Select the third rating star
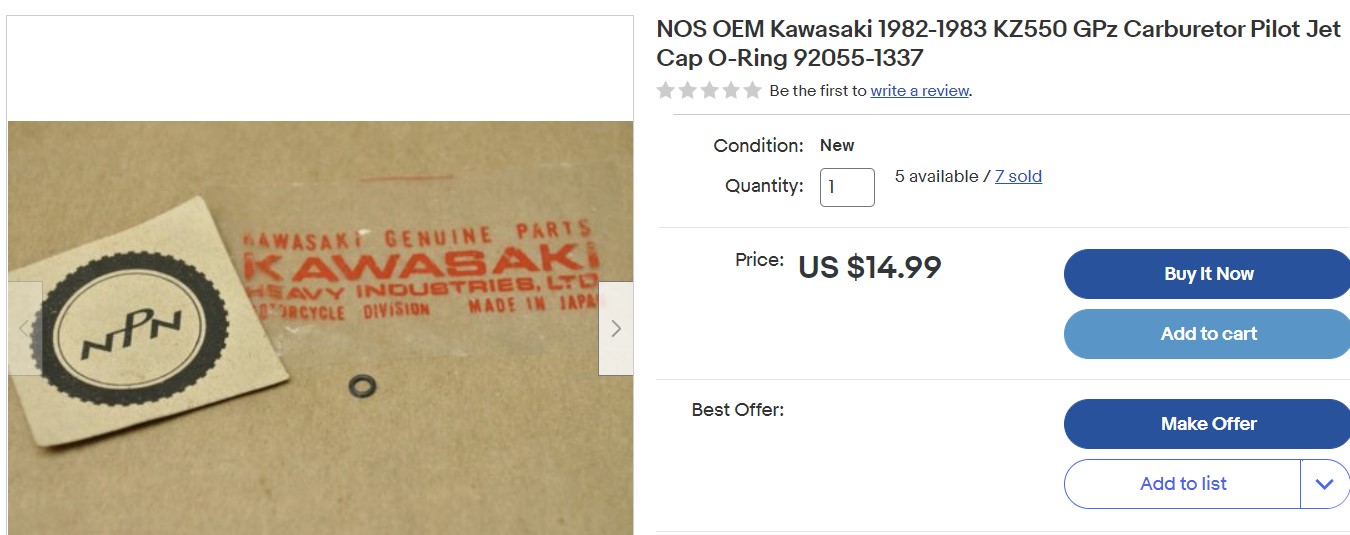Screen dimensions: 1350x535 pyautogui.click(x=709, y=91)
